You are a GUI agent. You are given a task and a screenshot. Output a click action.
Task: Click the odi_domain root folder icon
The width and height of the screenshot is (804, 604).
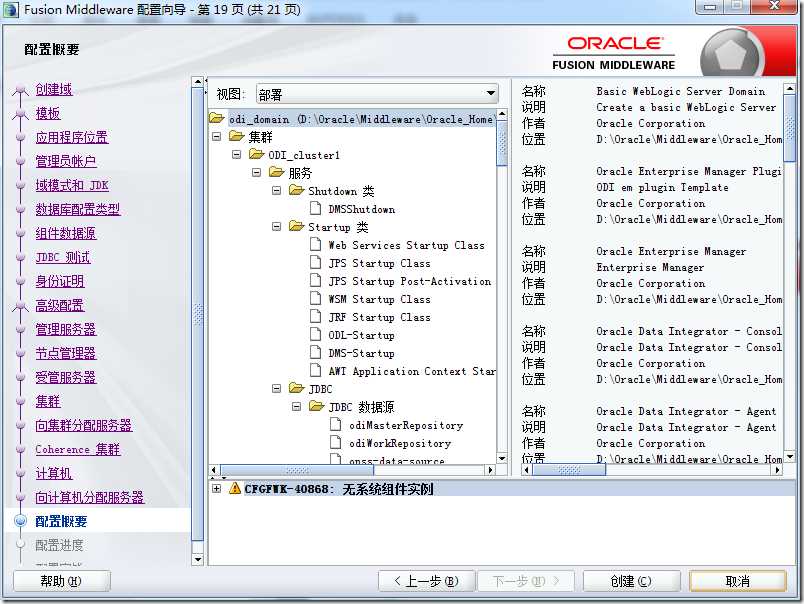pos(217,118)
